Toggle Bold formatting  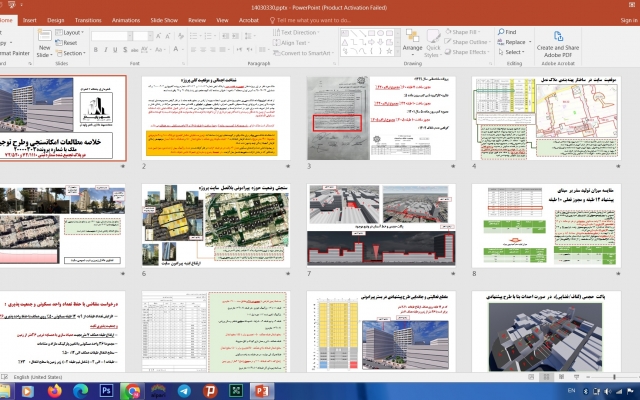[96, 49]
